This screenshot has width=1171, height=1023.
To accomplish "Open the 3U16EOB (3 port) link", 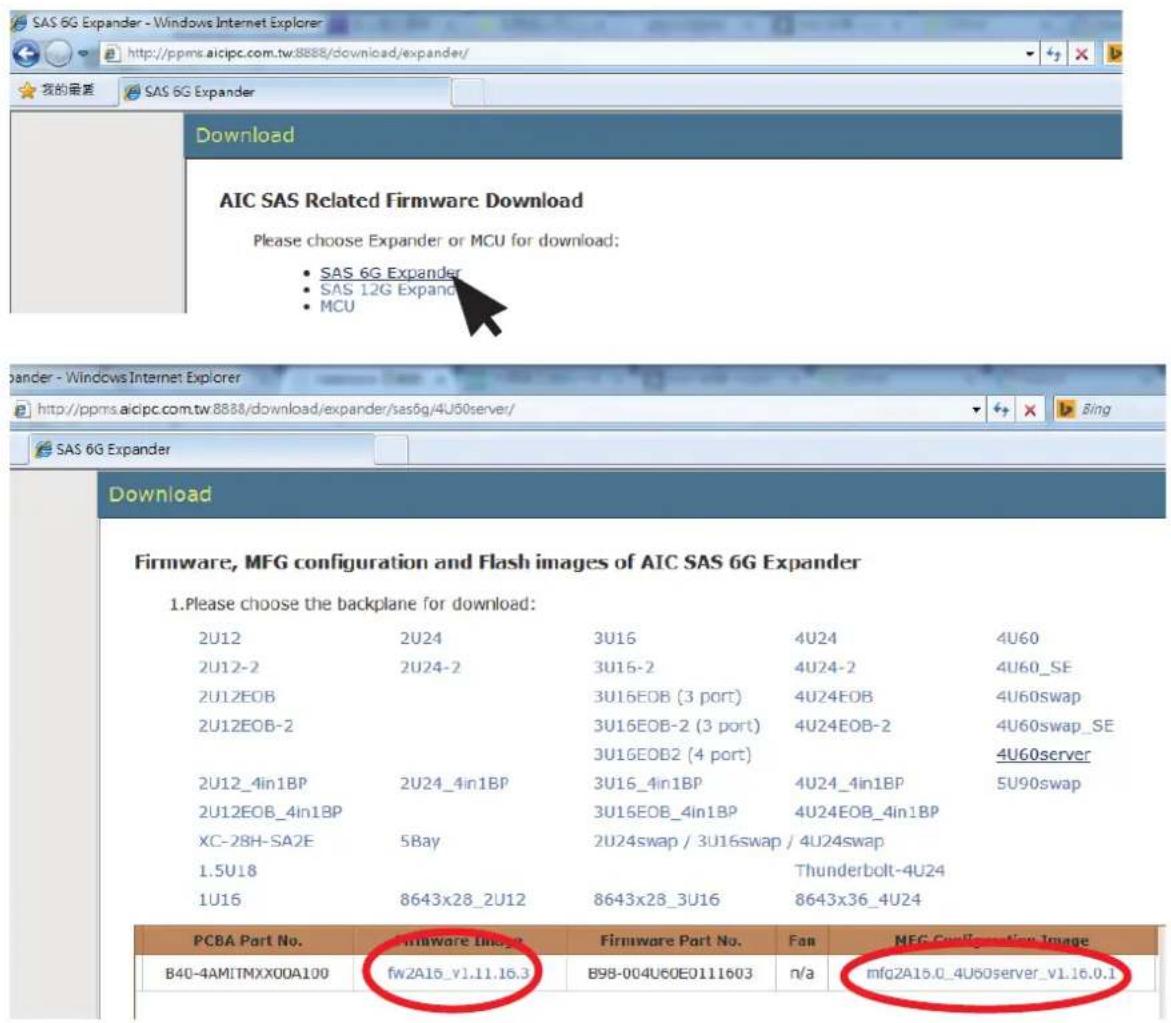I will (x=667, y=697).
